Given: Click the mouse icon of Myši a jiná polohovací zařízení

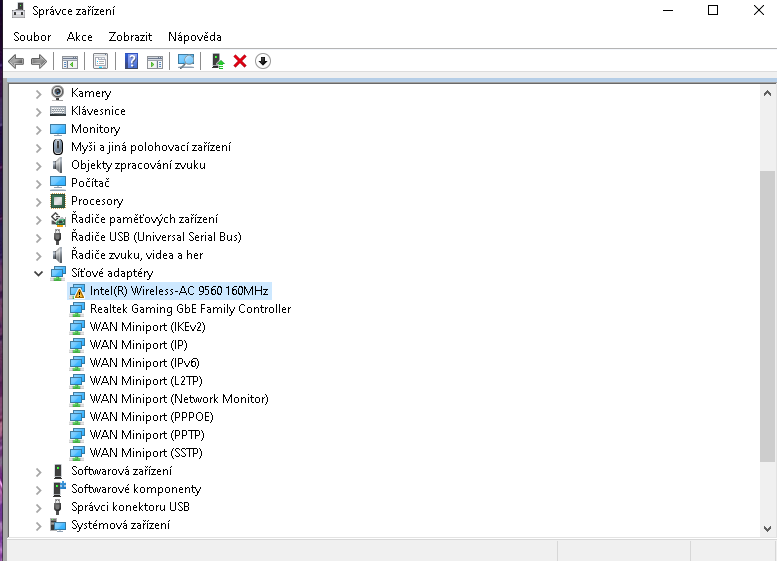Looking at the screenshot, I should (58, 147).
